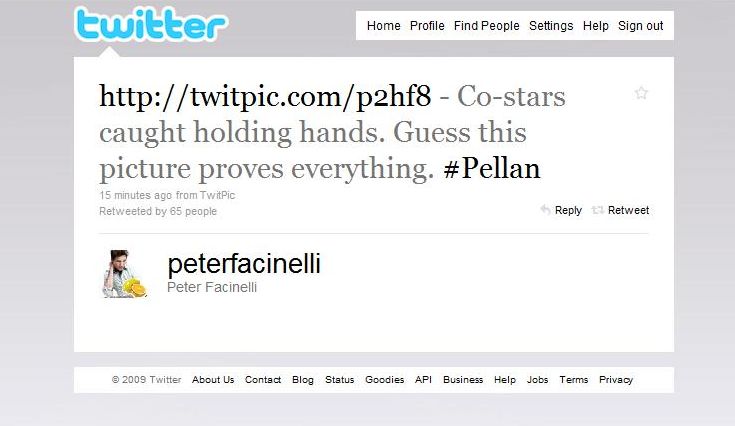Image resolution: width=735 pixels, height=426 pixels.
Task: Favorite this tweet with the star icon
Action: 641,93
